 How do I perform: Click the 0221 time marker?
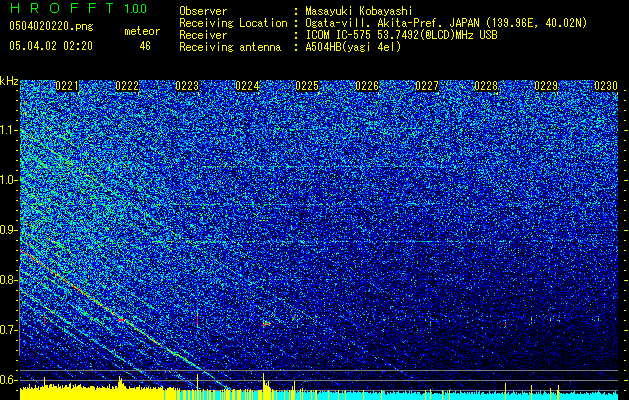[67, 86]
